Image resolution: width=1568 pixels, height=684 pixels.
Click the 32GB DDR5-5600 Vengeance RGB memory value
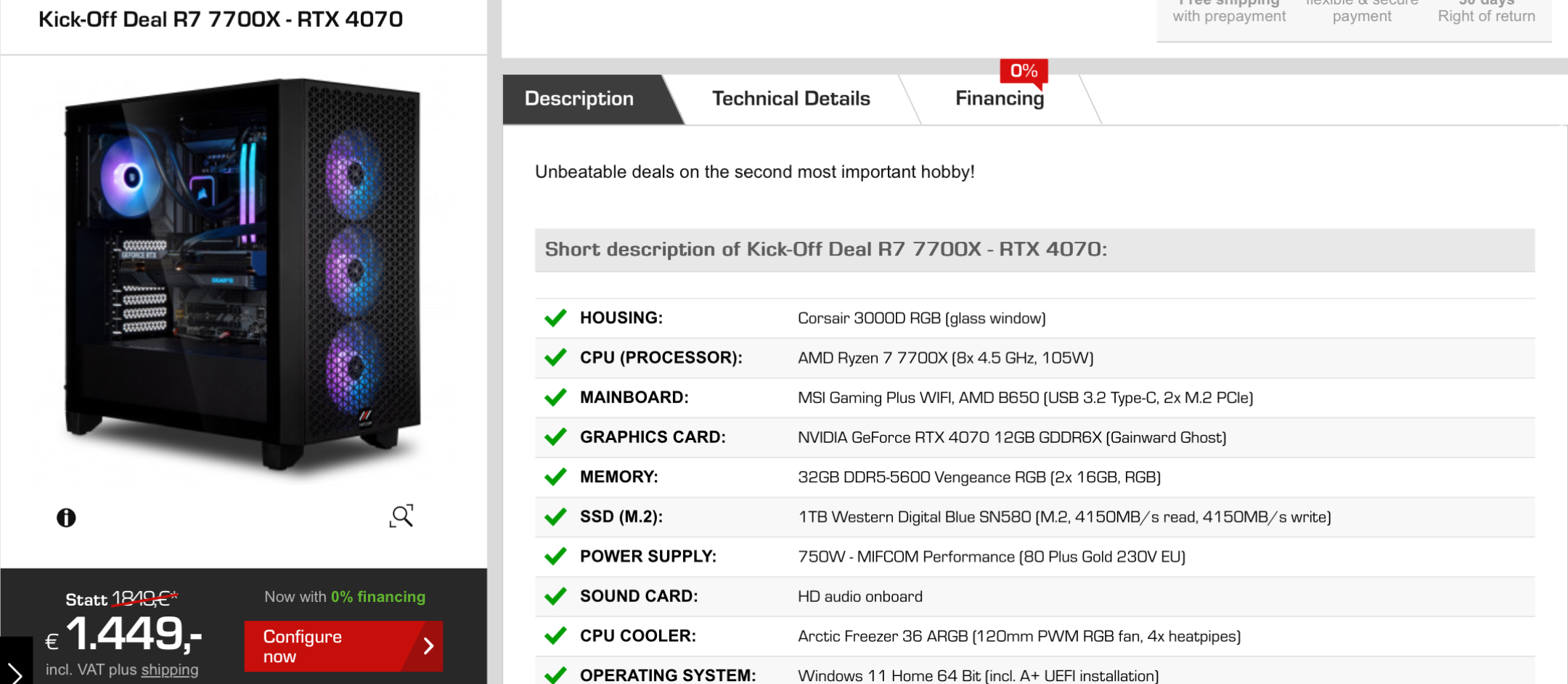(979, 477)
